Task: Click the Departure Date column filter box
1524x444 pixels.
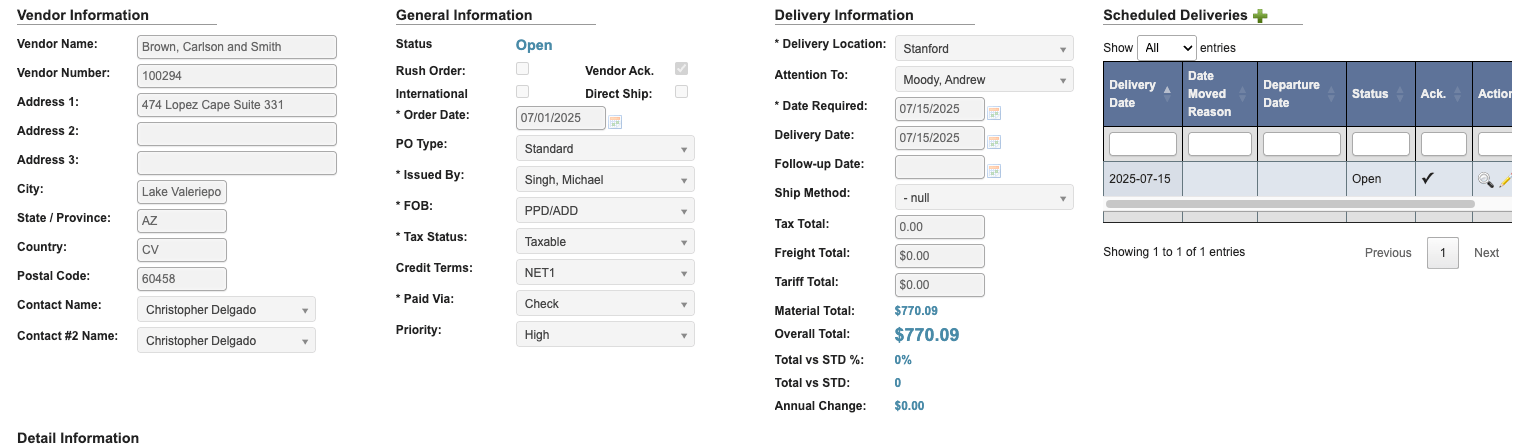Action: point(1302,144)
